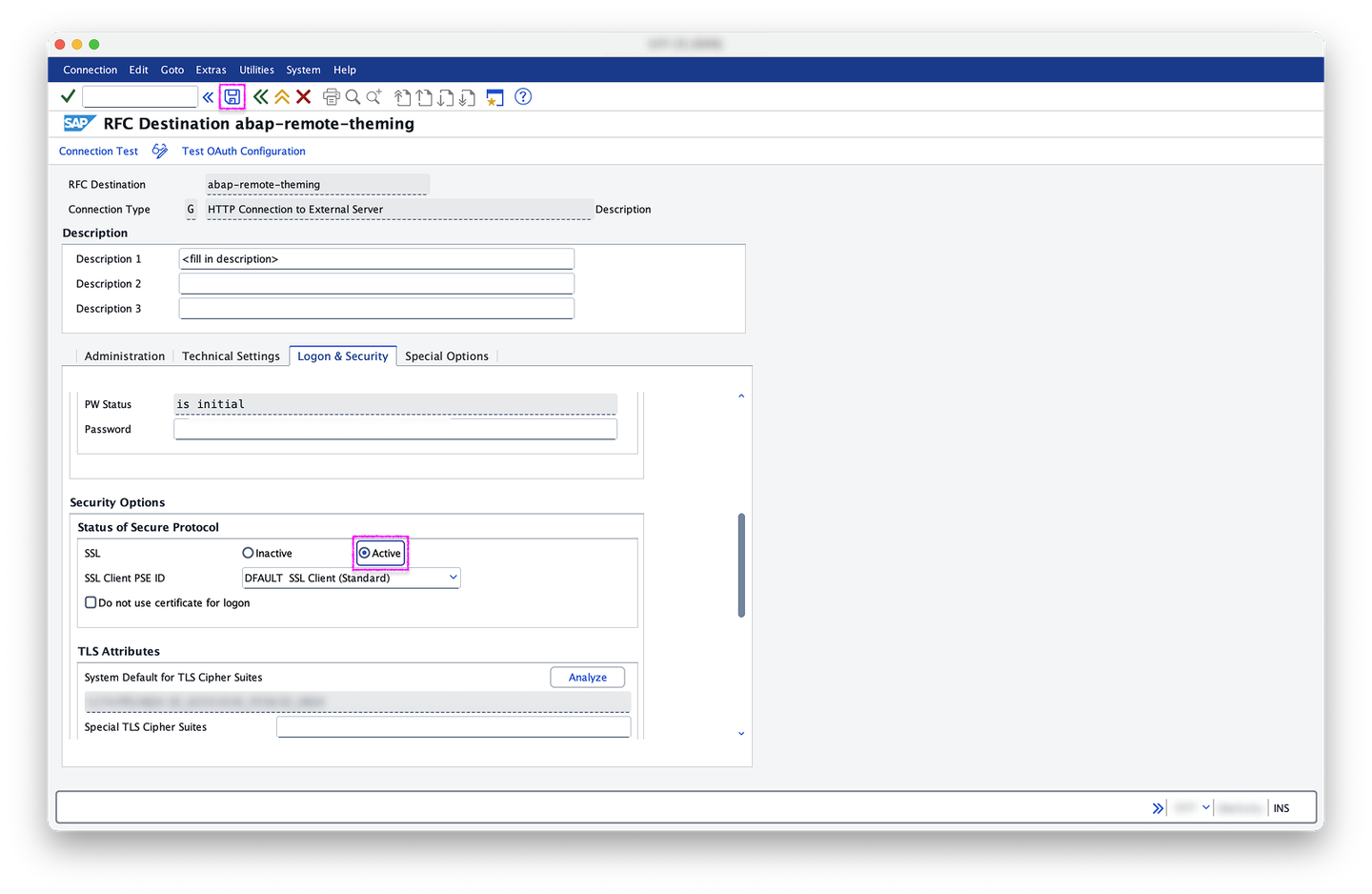
Task: Switch to the Special Options tab
Action: [x=447, y=356]
